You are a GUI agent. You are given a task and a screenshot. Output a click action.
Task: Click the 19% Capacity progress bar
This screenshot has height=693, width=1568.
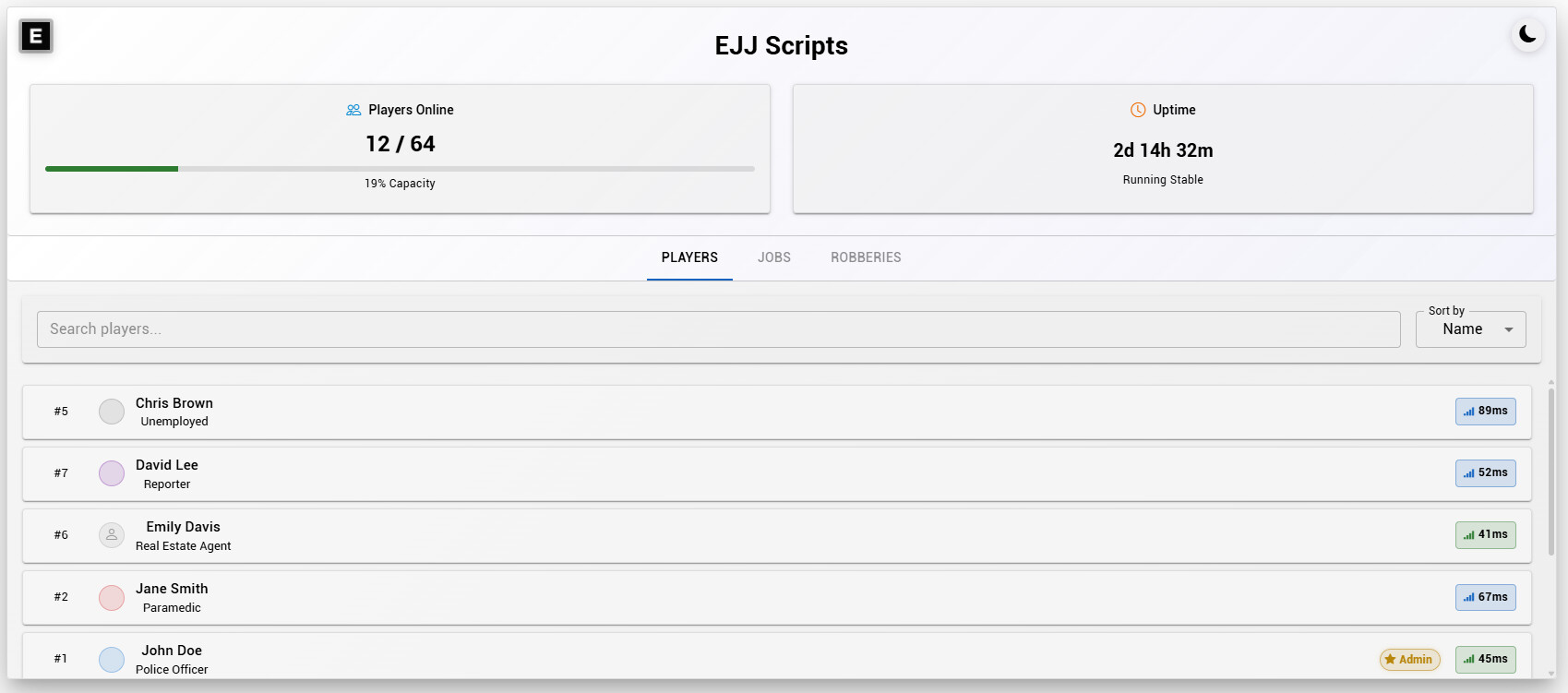[400, 169]
